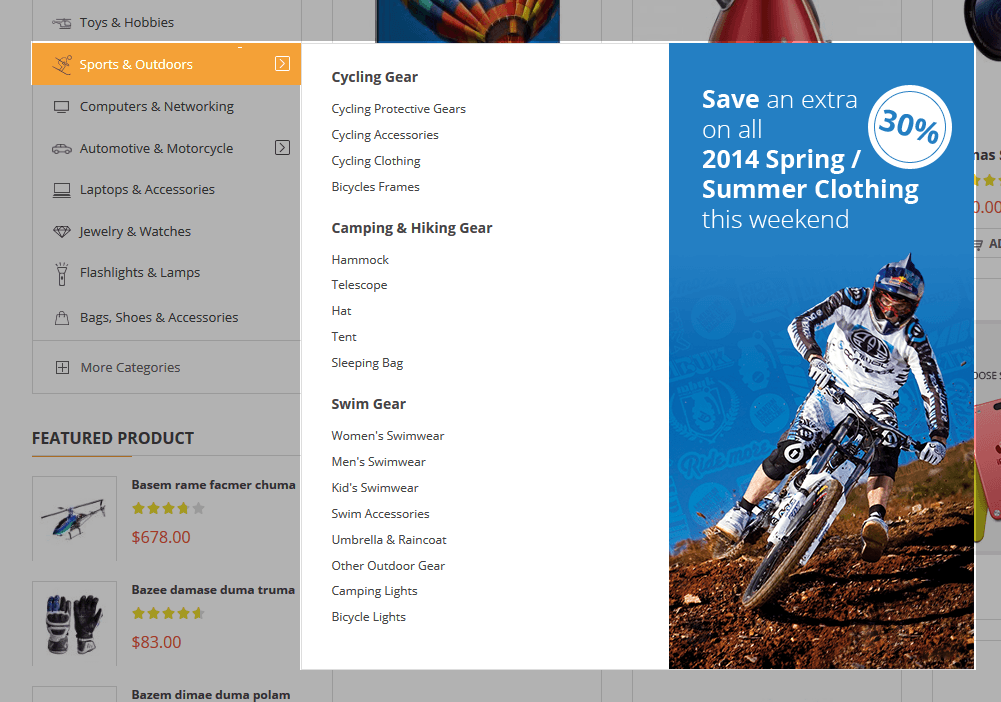Browse Kid's Swimwear
This screenshot has width=1001, height=702.
[375, 488]
